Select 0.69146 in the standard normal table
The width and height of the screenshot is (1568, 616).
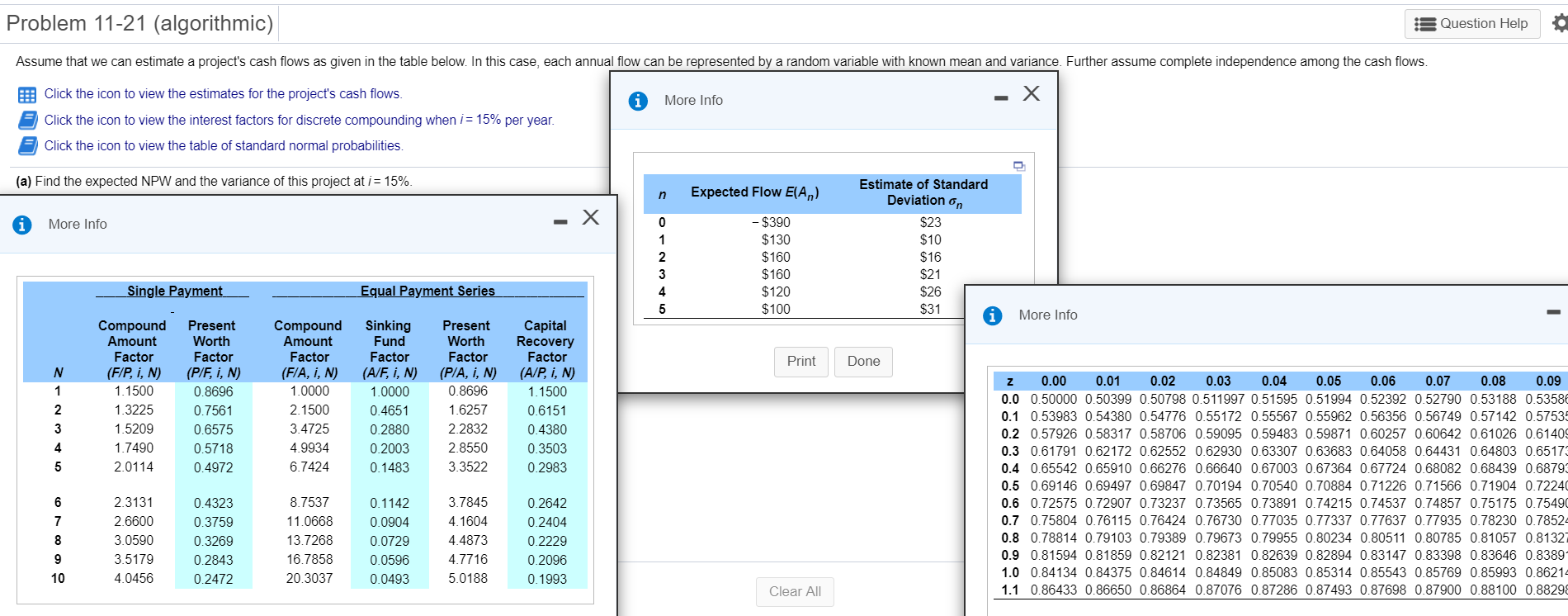point(1054,486)
